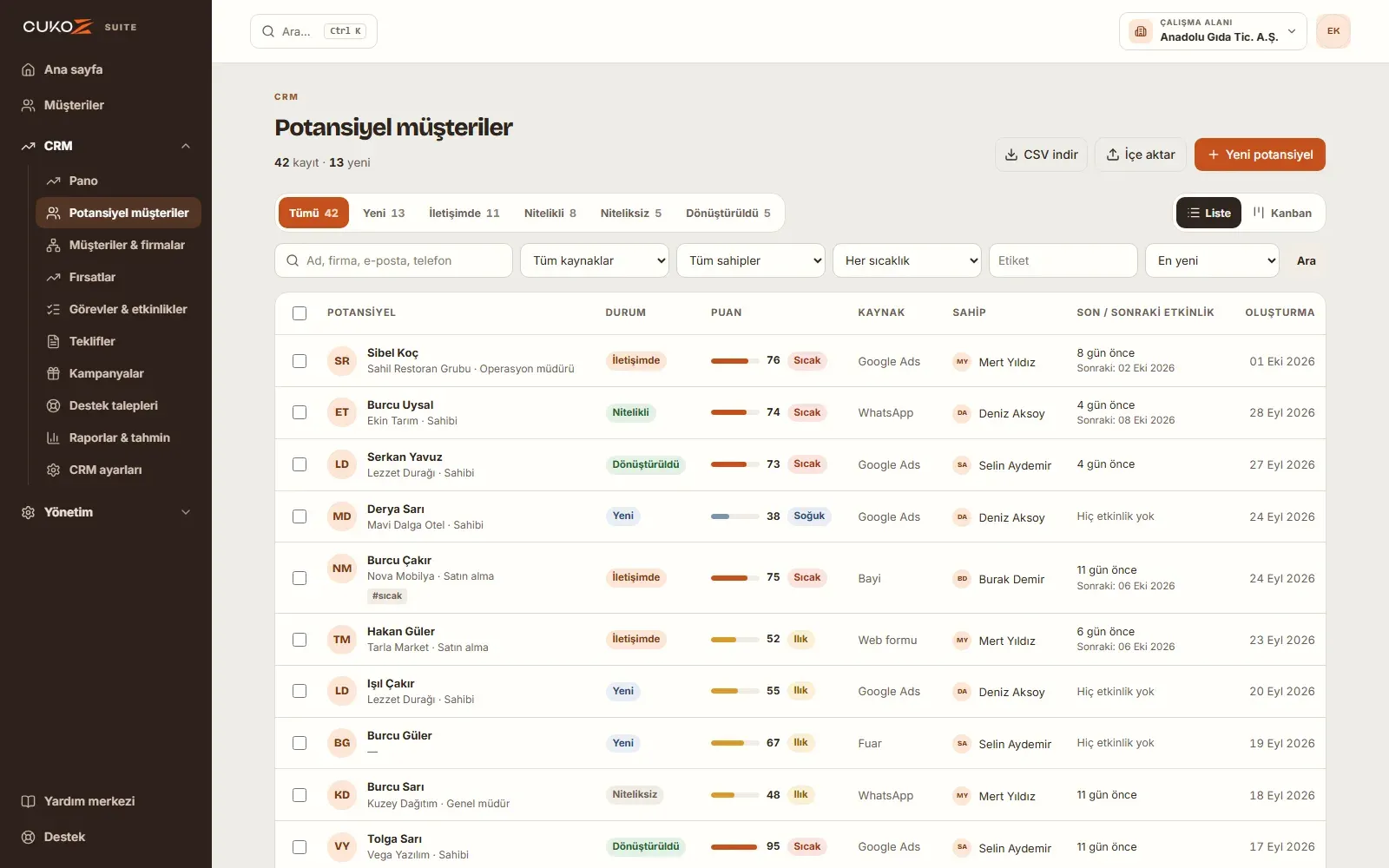The width and height of the screenshot is (1389, 868).
Task: Check the Sibel Koç row checkbox
Action: point(300,361)
